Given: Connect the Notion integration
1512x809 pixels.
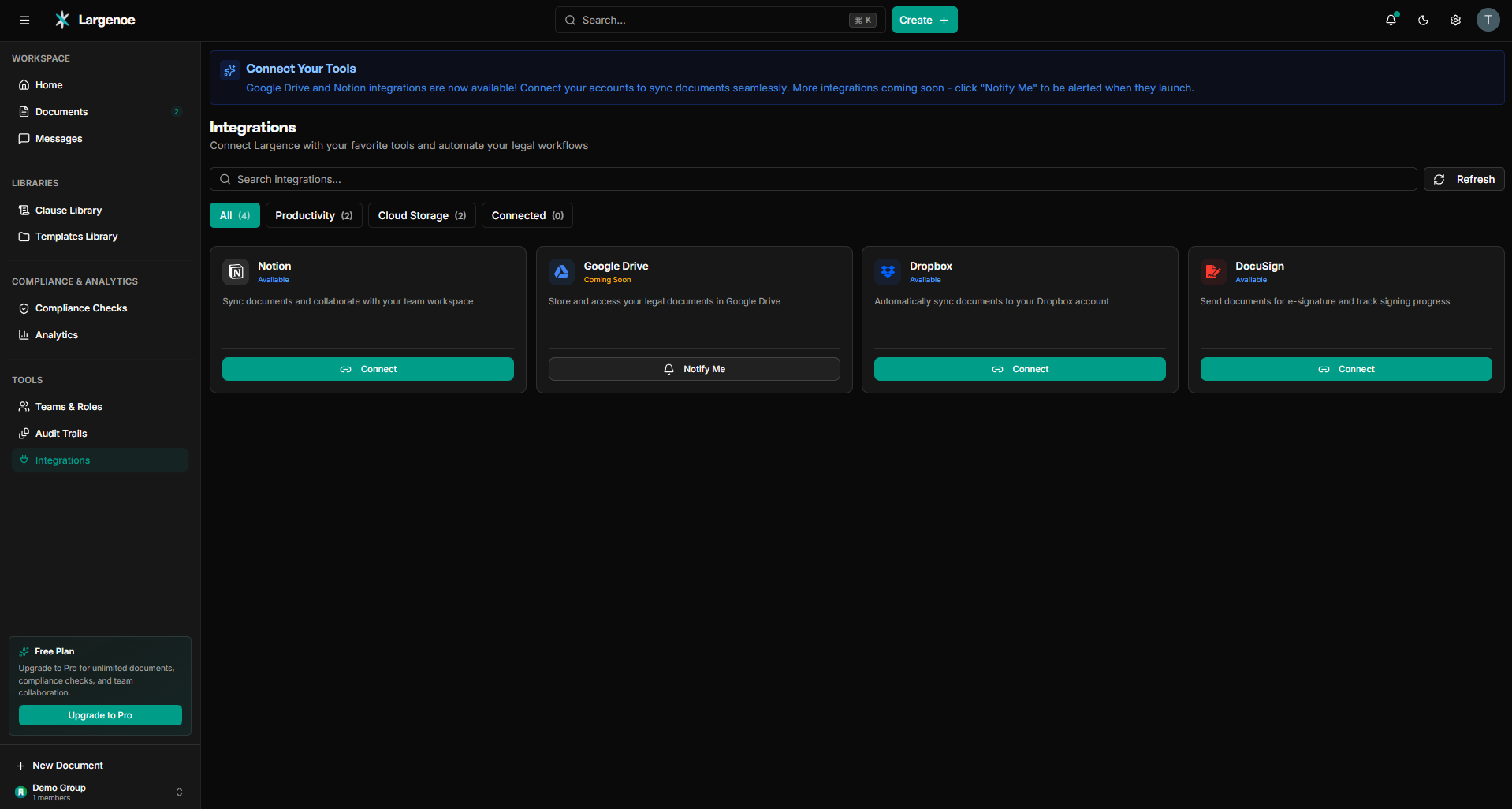Looking at the screenshot, I should (368, 369).
